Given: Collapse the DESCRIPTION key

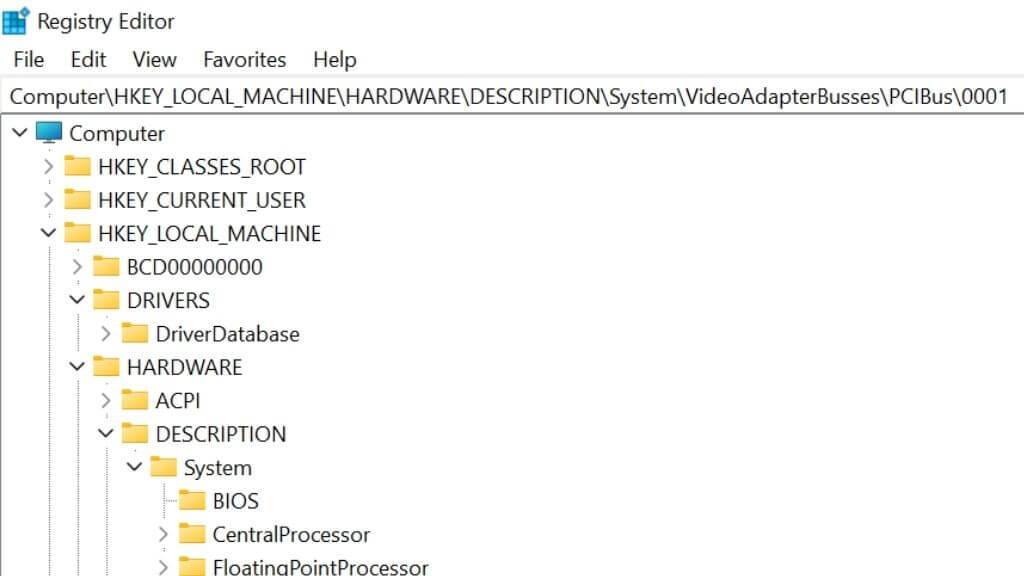Looking at the screenshot, I should (x=106, y=433).
